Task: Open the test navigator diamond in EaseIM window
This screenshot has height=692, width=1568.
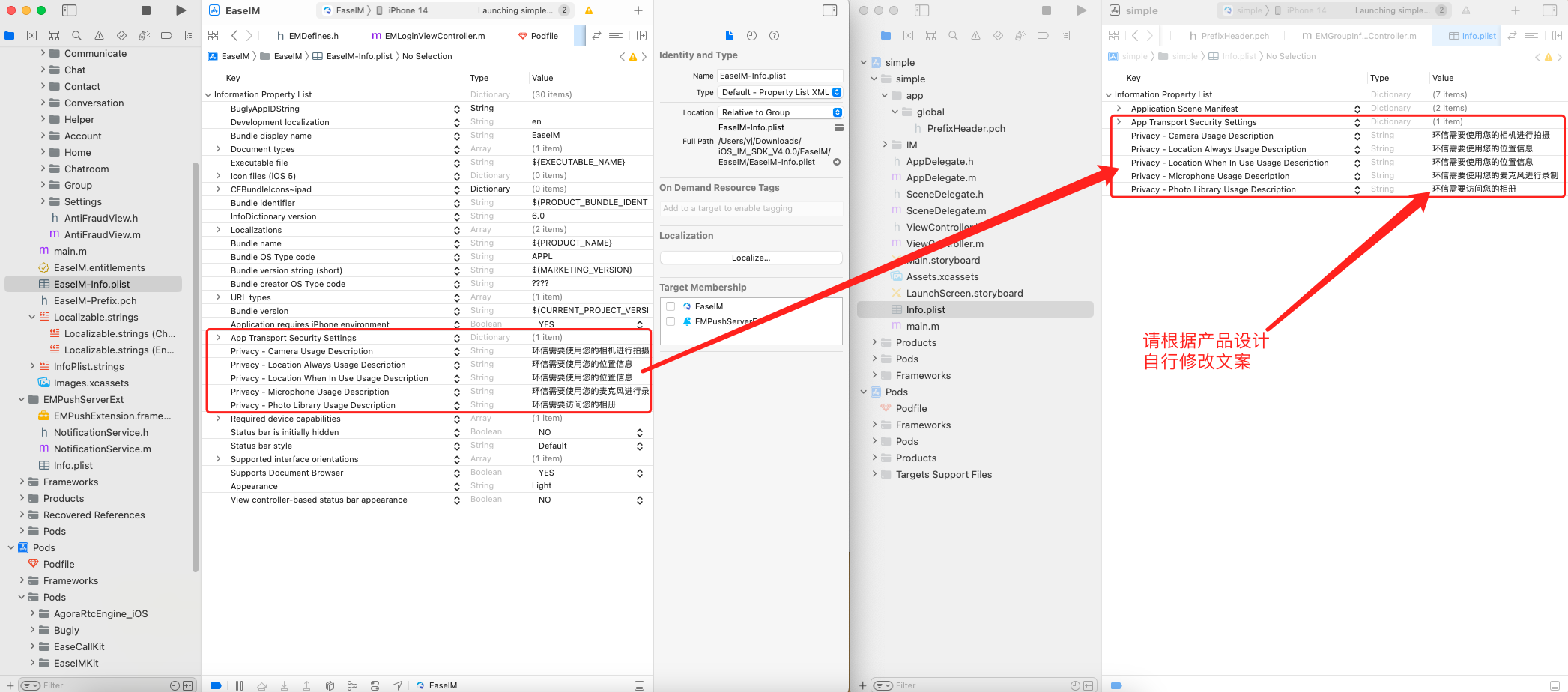Action: [121, 35]
